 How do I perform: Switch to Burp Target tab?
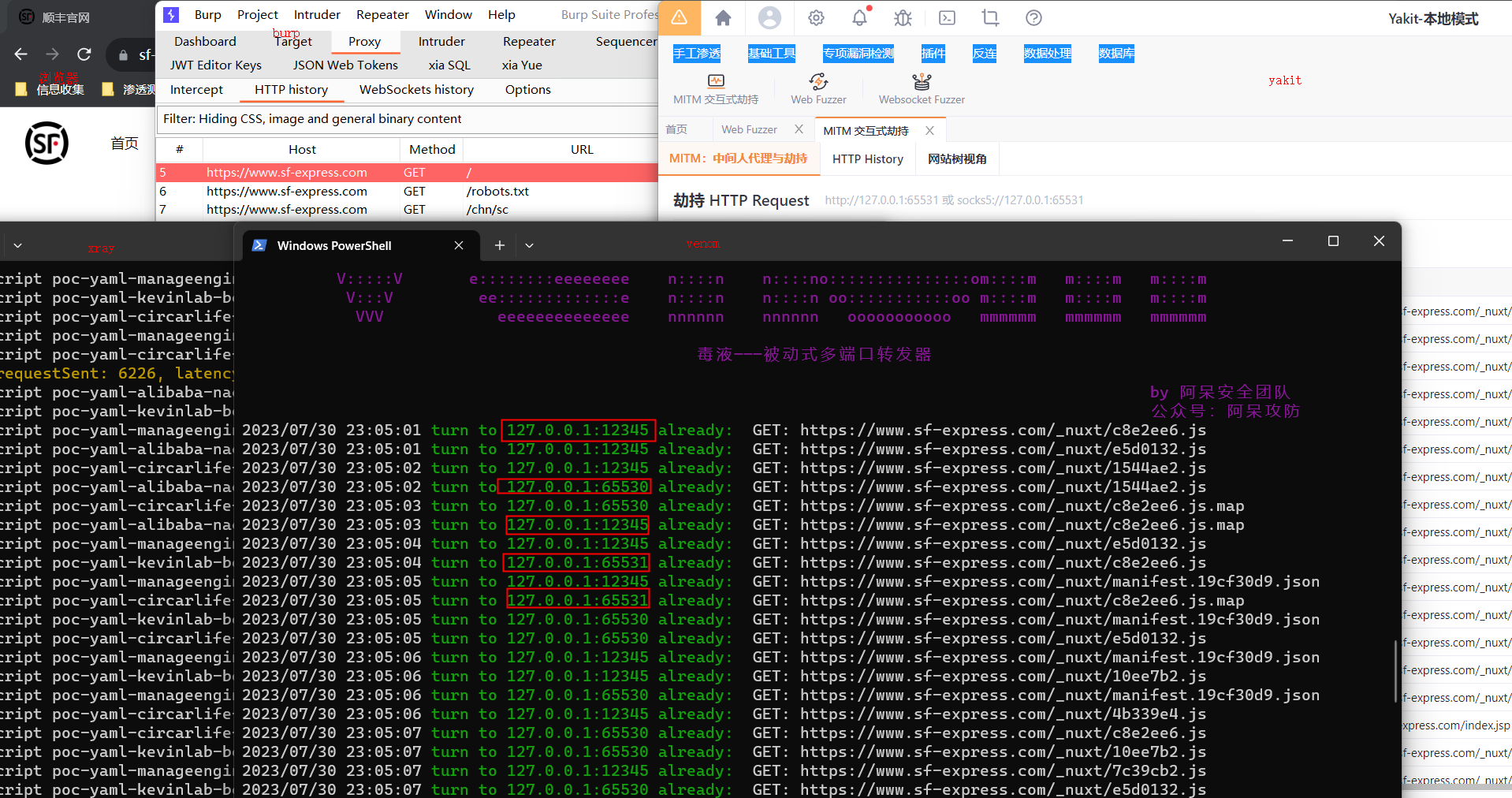point(293,41)
